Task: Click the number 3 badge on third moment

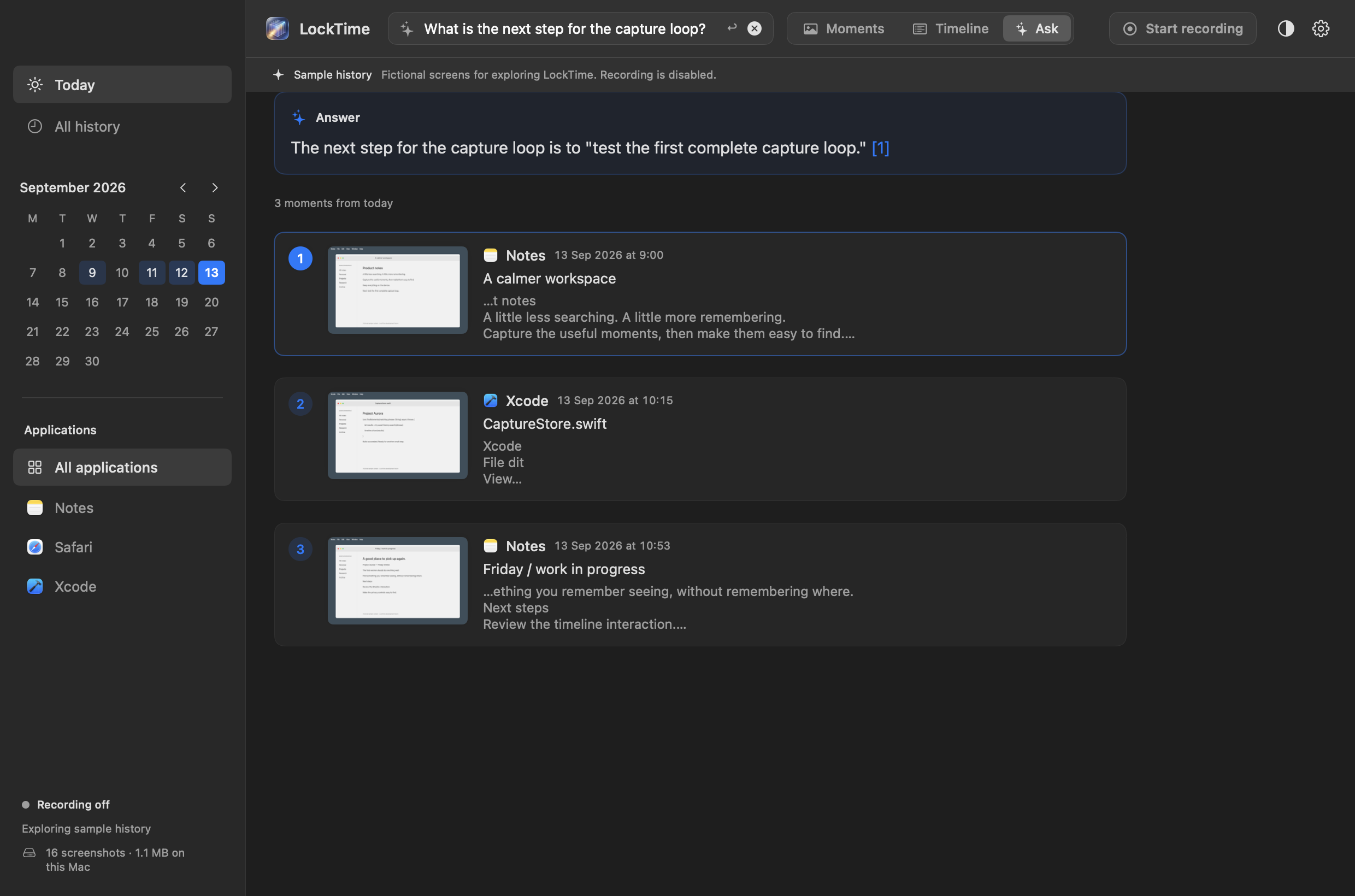Action: [x=301, y=549]
